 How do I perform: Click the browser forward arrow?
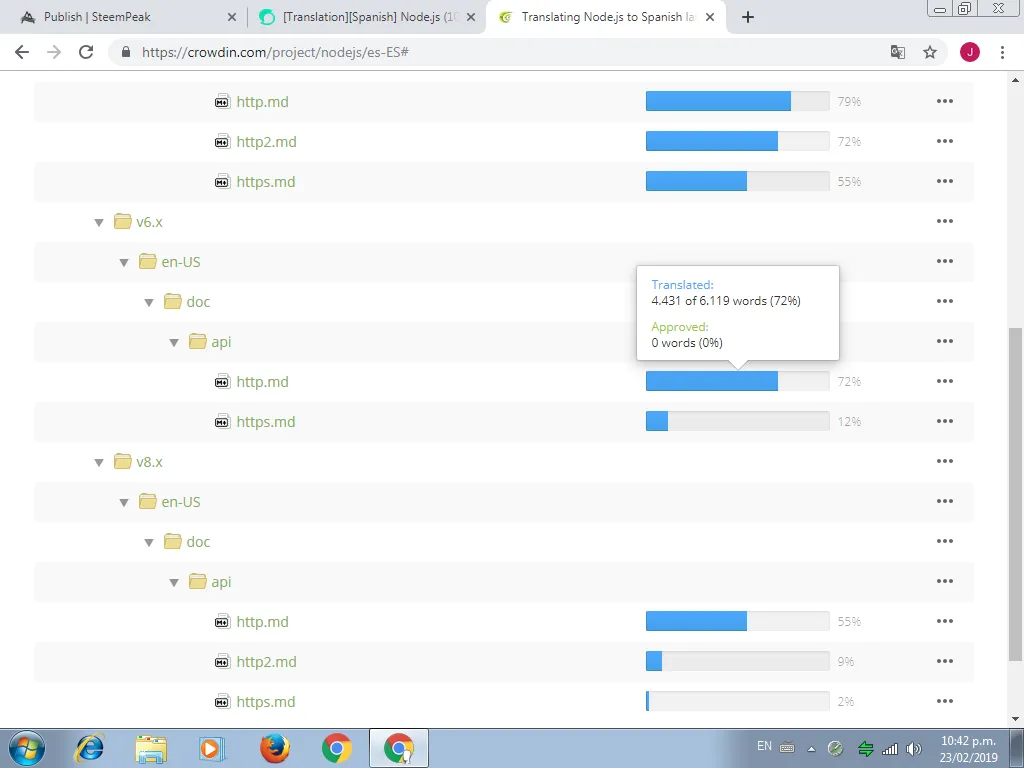pyautogui.click(x=54, y=52)
